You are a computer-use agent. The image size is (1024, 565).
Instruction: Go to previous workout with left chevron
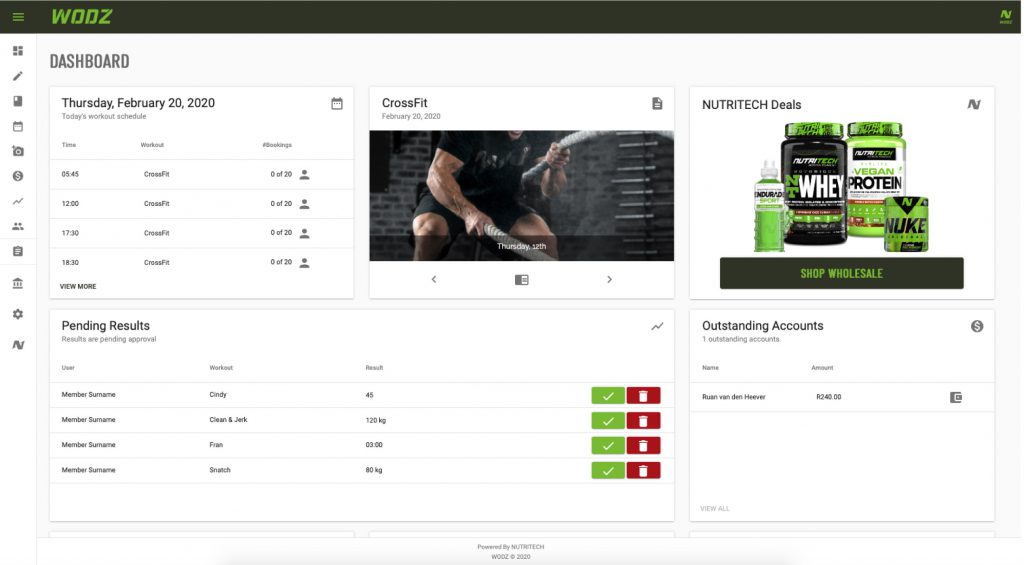click(x=434, y=280)
